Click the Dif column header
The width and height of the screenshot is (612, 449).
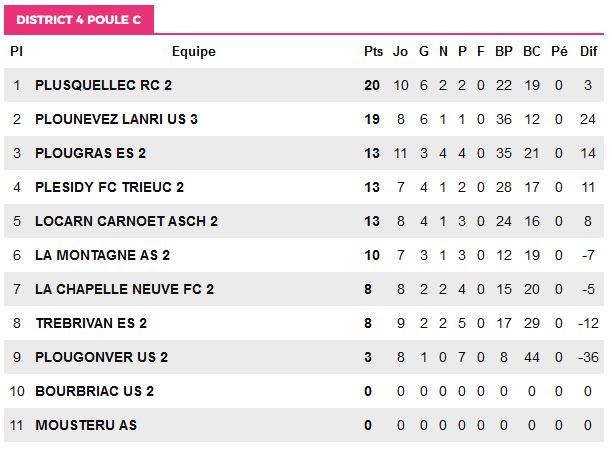click(x=589, y=51)
